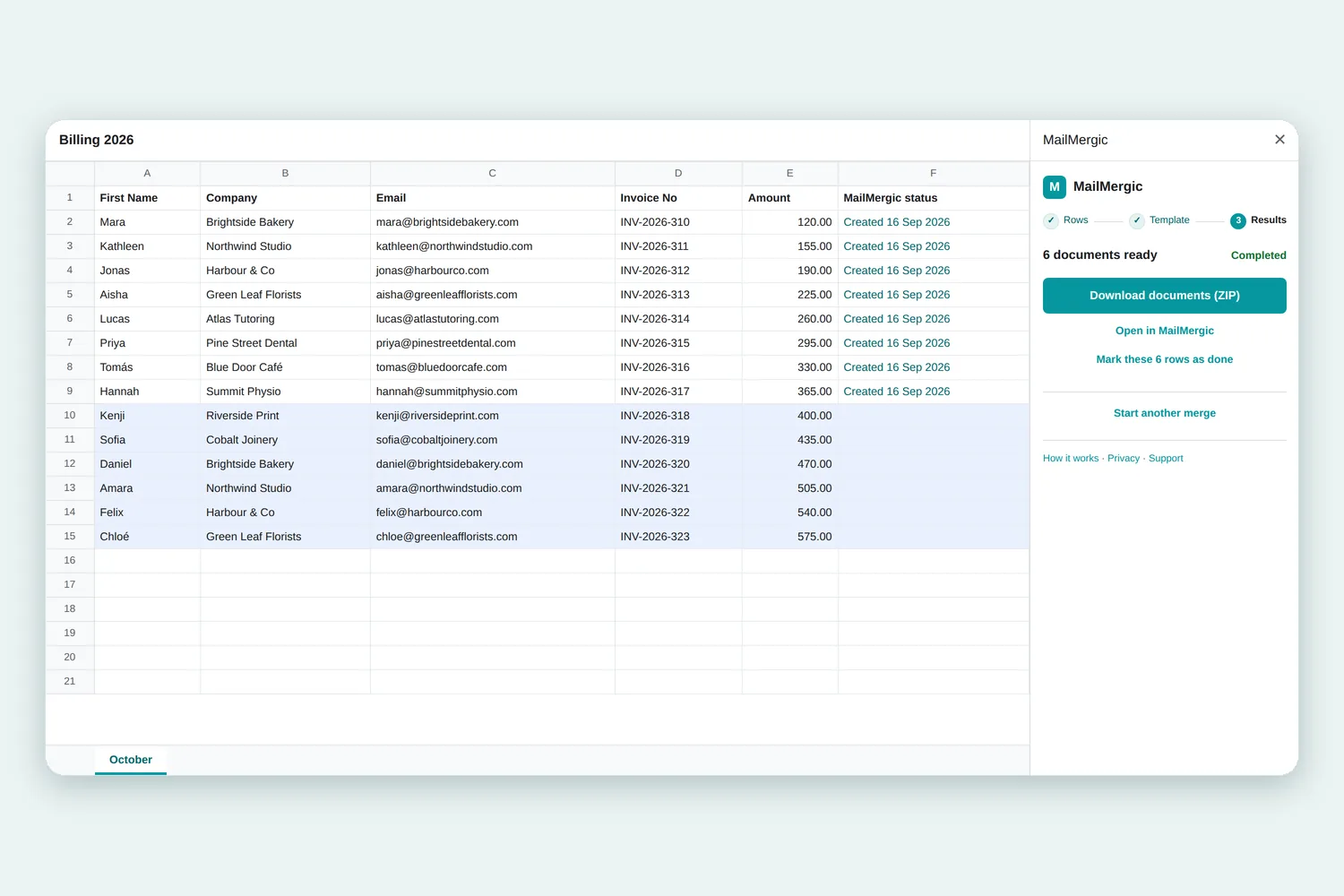The image size is (1344, 896).
Task: Select cell INV-2026-314
Action: click(678, 319)
